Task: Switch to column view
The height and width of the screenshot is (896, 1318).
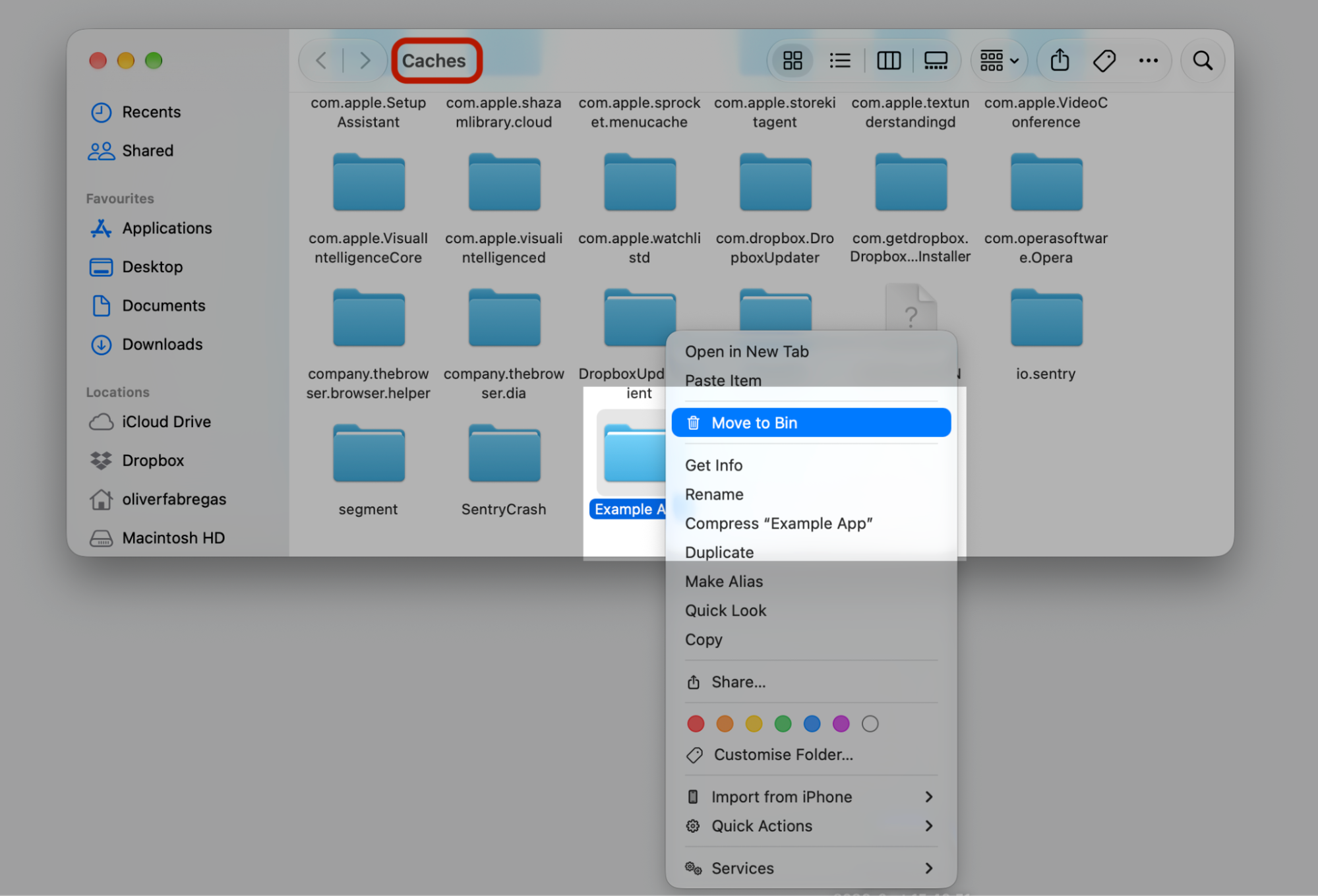Action: coord(888,61)
